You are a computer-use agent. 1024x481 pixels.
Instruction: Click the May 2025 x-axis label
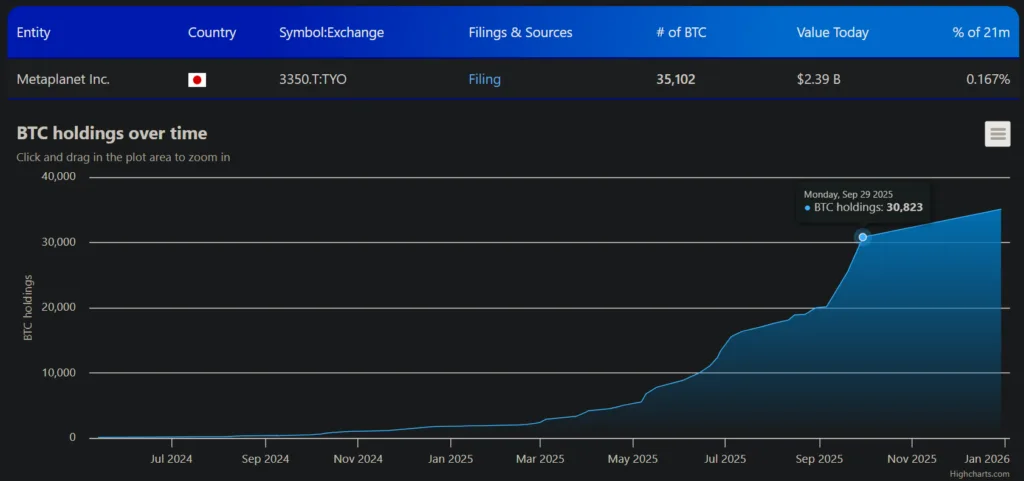(632, 459)
